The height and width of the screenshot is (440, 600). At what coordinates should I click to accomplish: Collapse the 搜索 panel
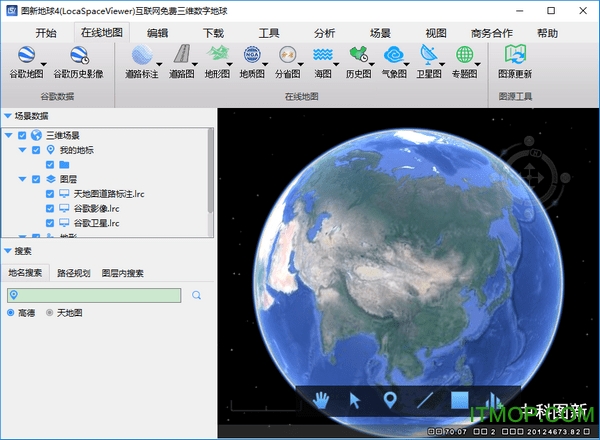click(7, 251)
